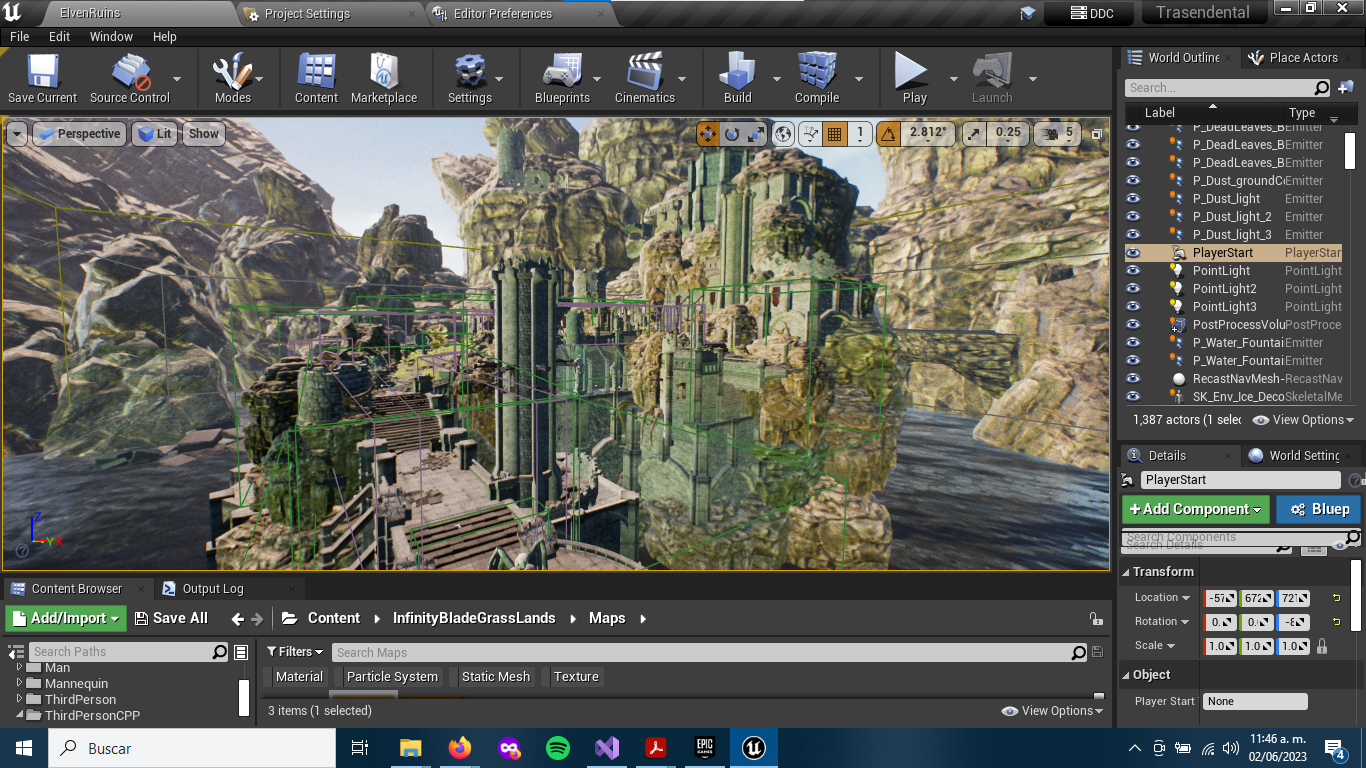
Task: Click the DDC icon in the title bar
Action: point(1089,13)
